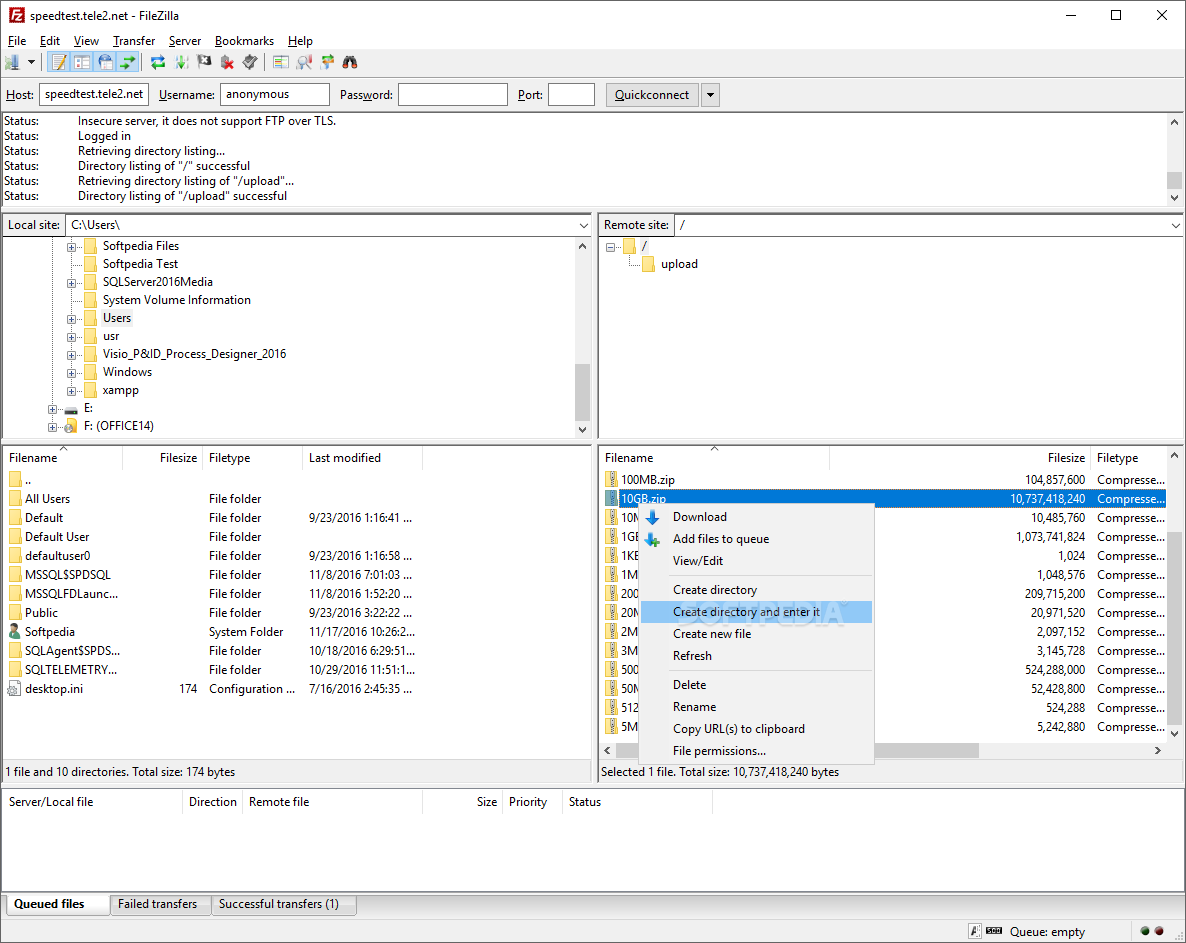Screen dimensions: 1186x943
Task: Toggle processing of the transfer queue
Action: [181, 63]
